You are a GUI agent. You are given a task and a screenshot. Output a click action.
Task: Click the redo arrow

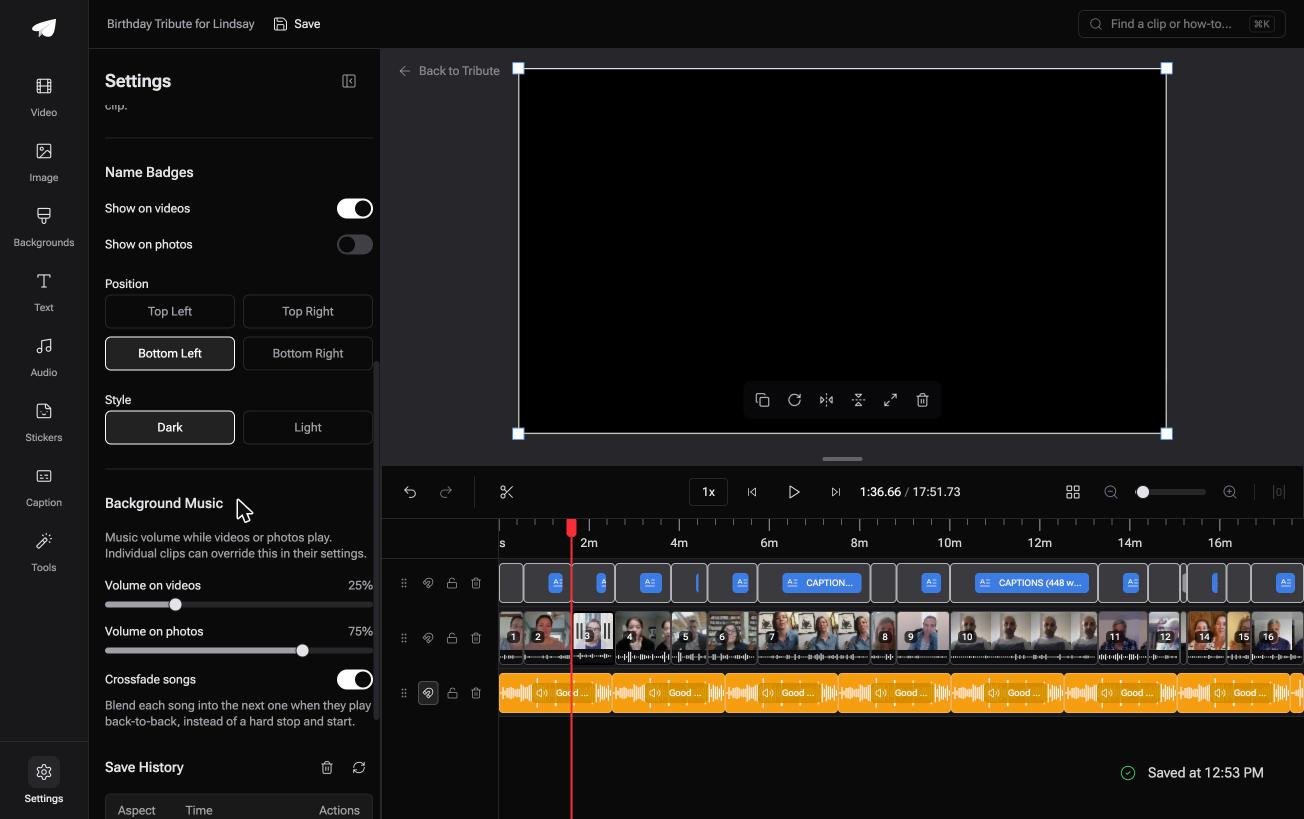tap(446, 492)
